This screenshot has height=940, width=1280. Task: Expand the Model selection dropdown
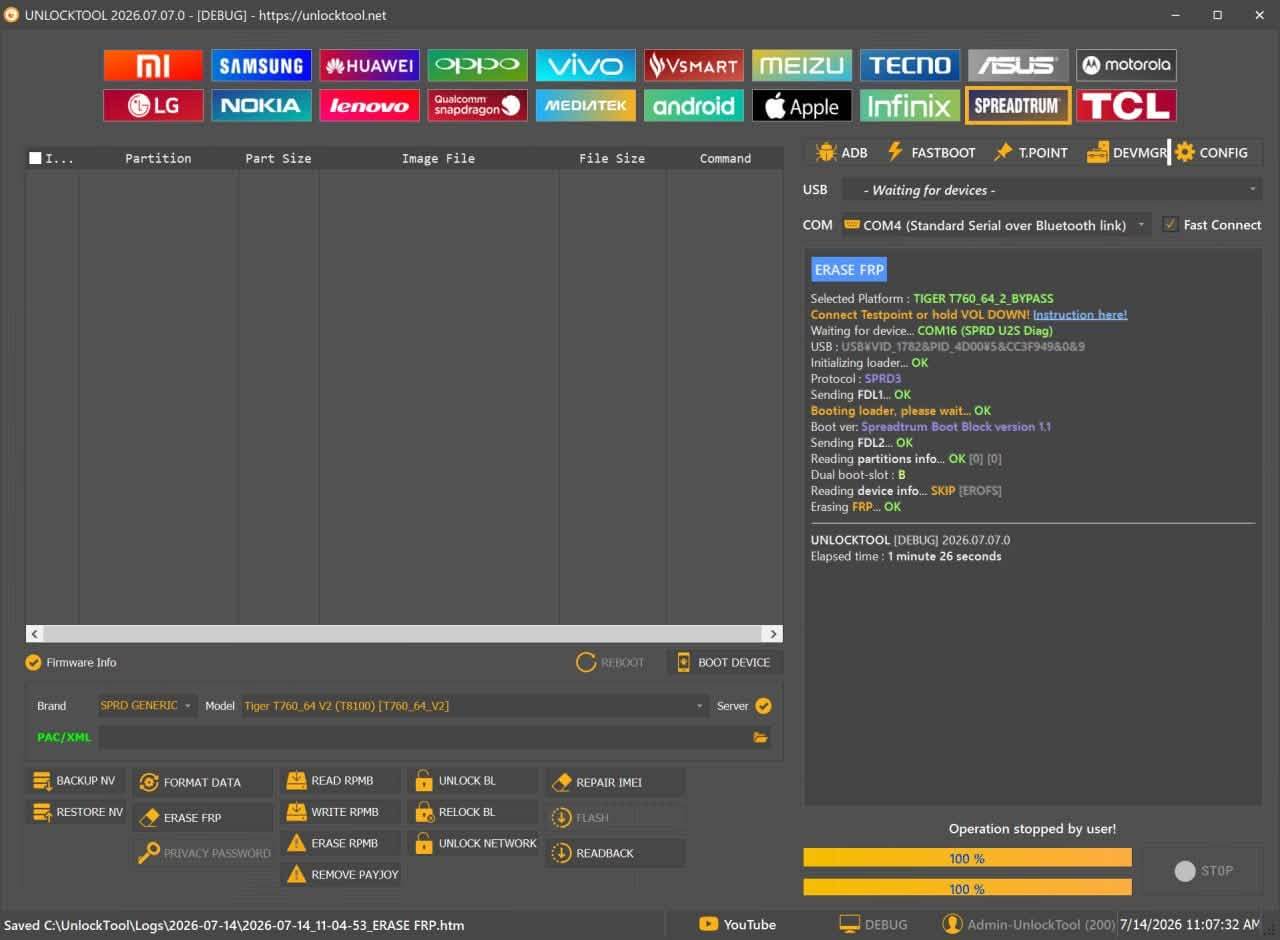(474, 706)
